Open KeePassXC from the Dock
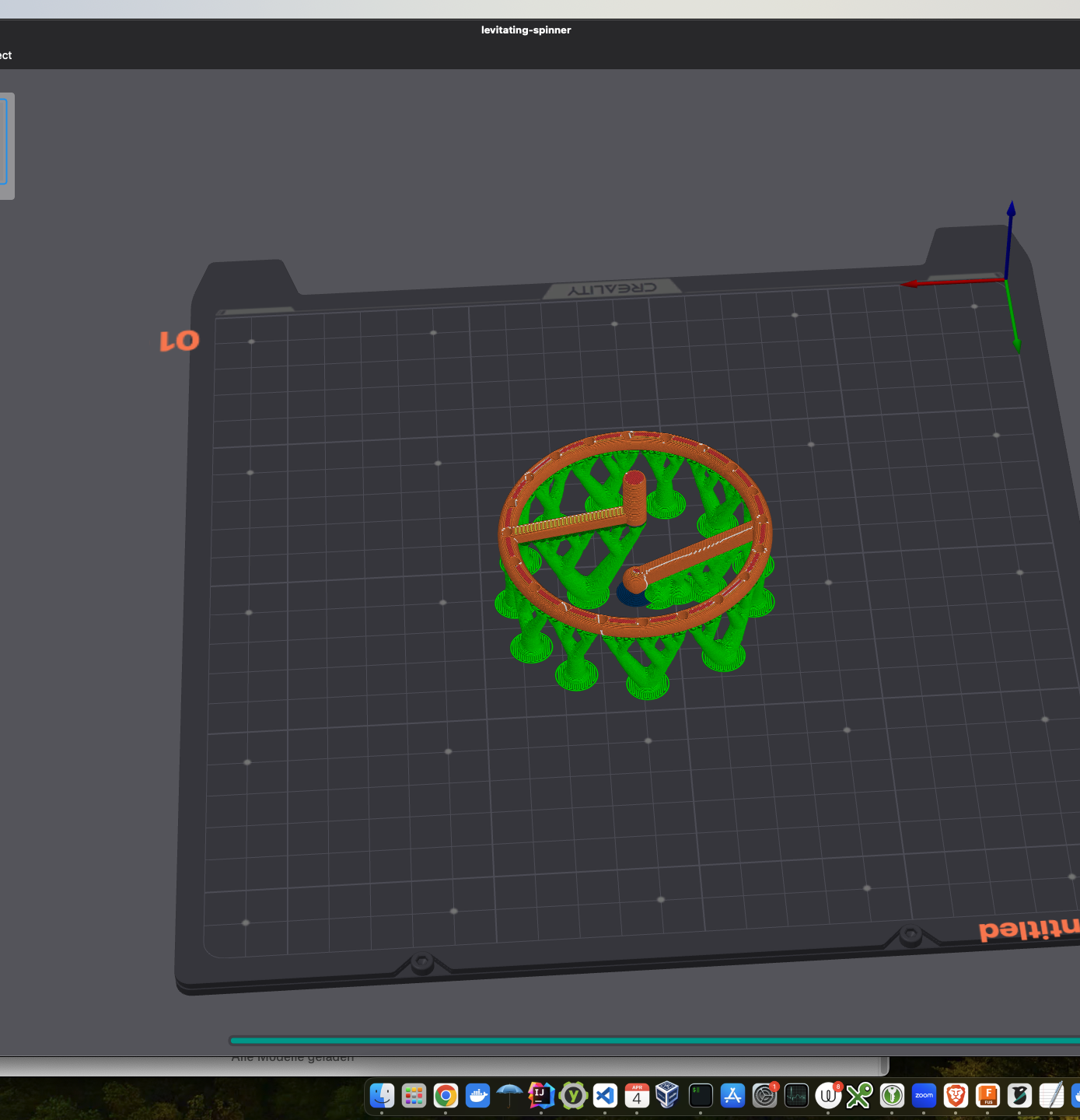The height and width of the screenshot is (1120, 1080). pyautogui.click(x=892, y=1097)
